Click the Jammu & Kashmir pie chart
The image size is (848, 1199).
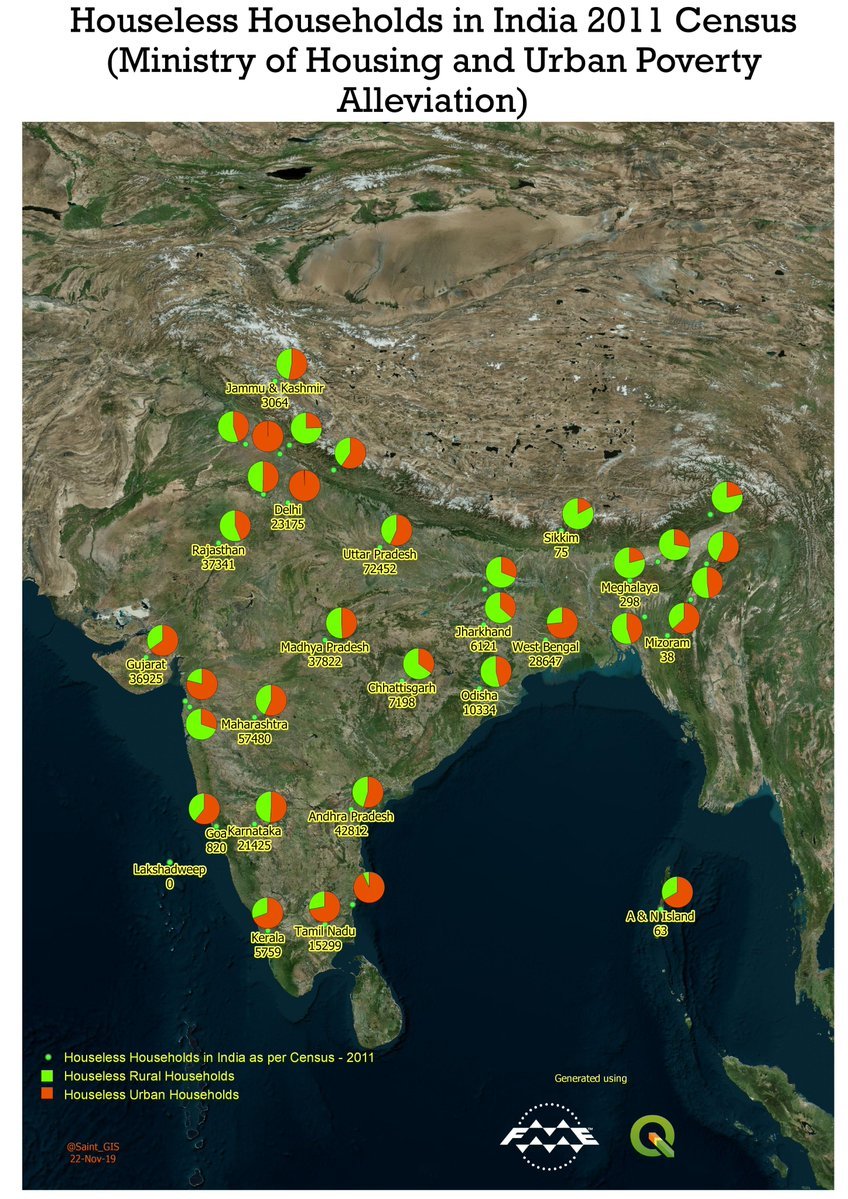point(291,365)
